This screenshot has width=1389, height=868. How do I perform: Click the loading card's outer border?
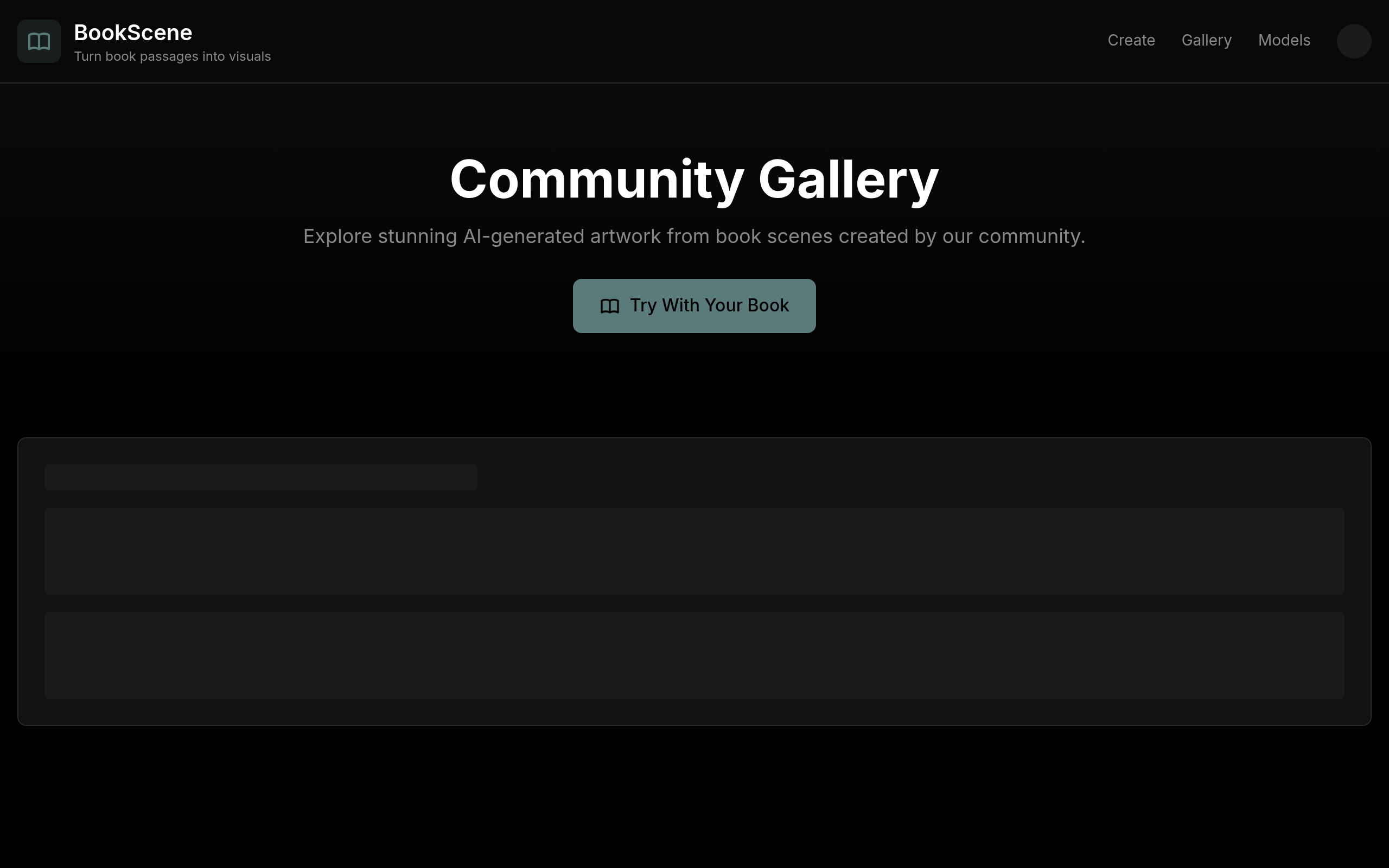pyautogui.click(x=694, y=438)
